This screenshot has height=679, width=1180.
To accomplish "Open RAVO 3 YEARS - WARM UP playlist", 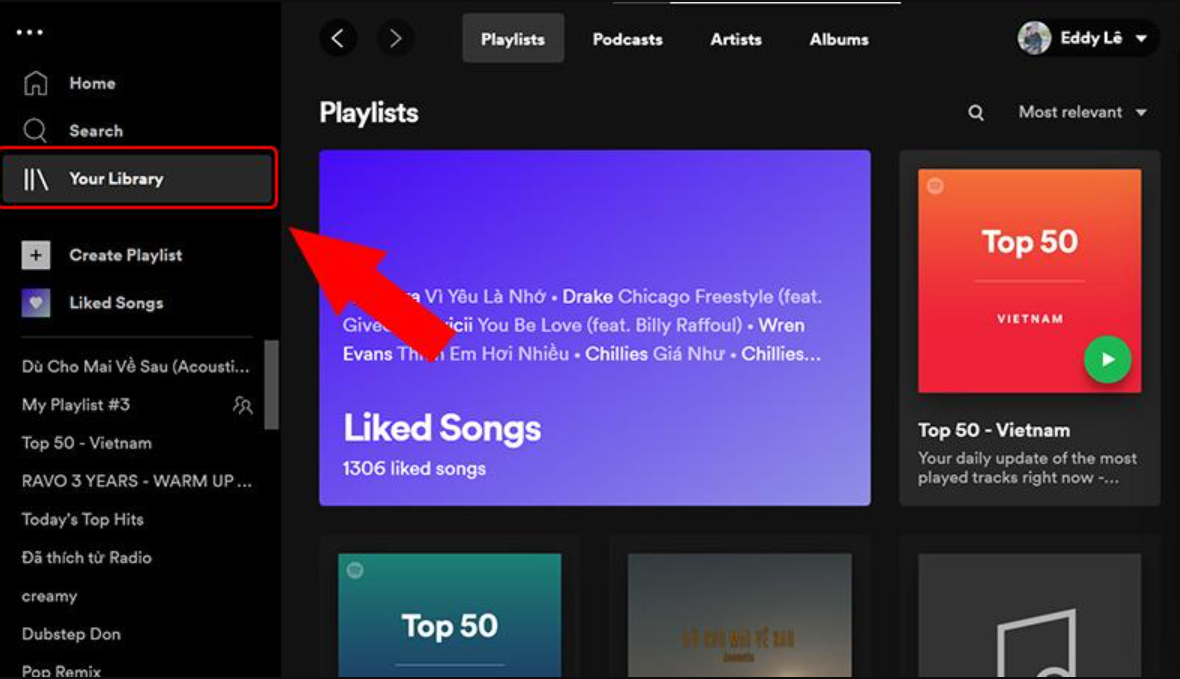I will pos(137,481).
